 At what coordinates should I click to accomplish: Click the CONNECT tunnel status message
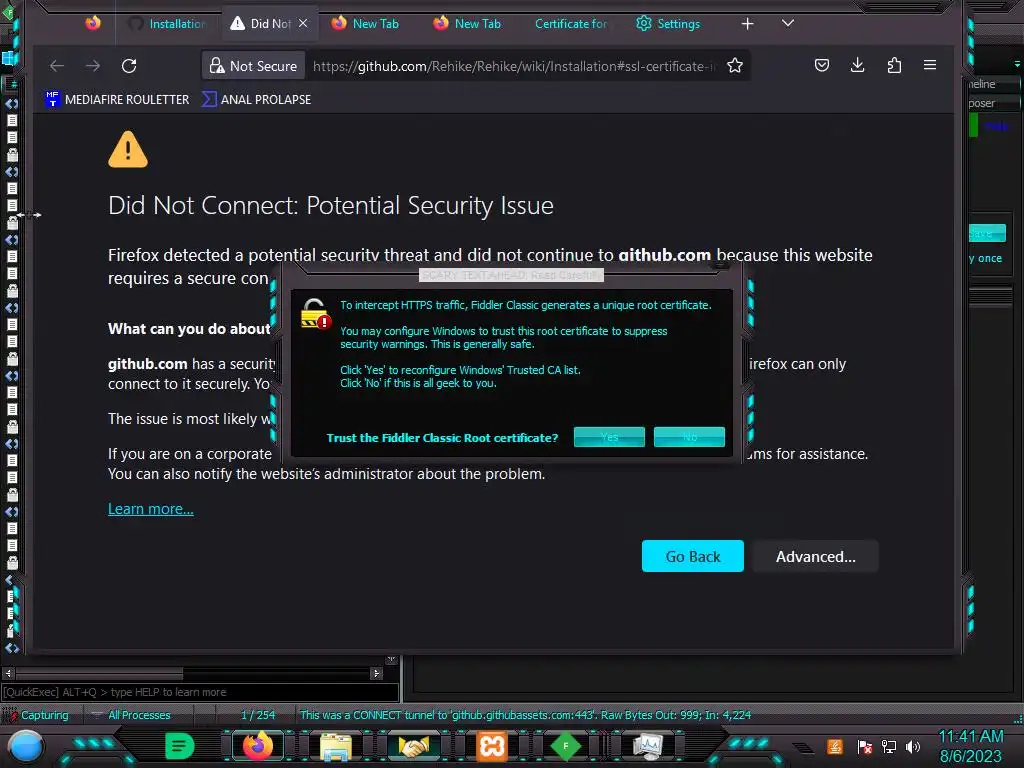[525, 715]
